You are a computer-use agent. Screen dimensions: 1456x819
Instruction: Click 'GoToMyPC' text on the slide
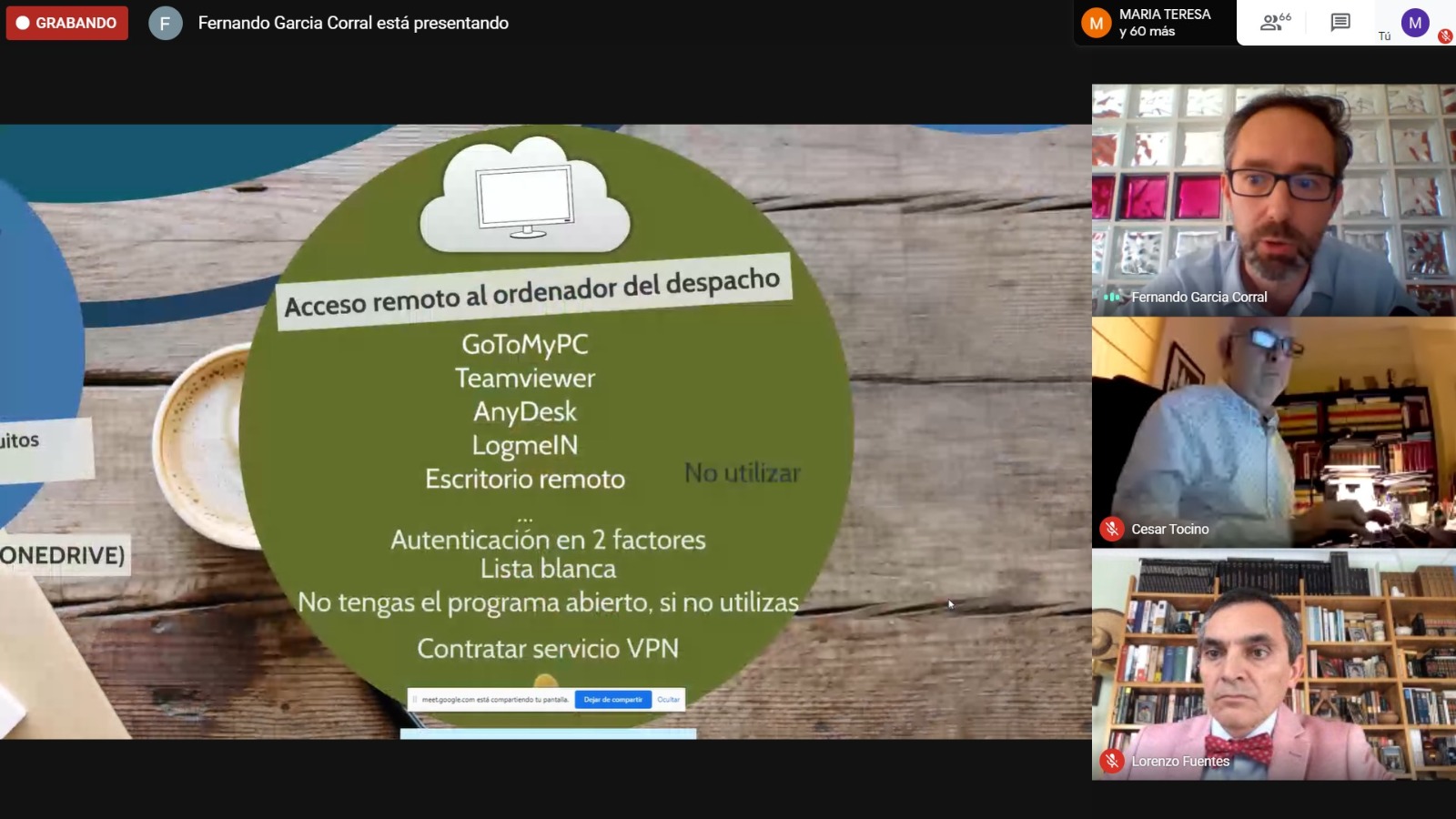(x=525, y=345)
